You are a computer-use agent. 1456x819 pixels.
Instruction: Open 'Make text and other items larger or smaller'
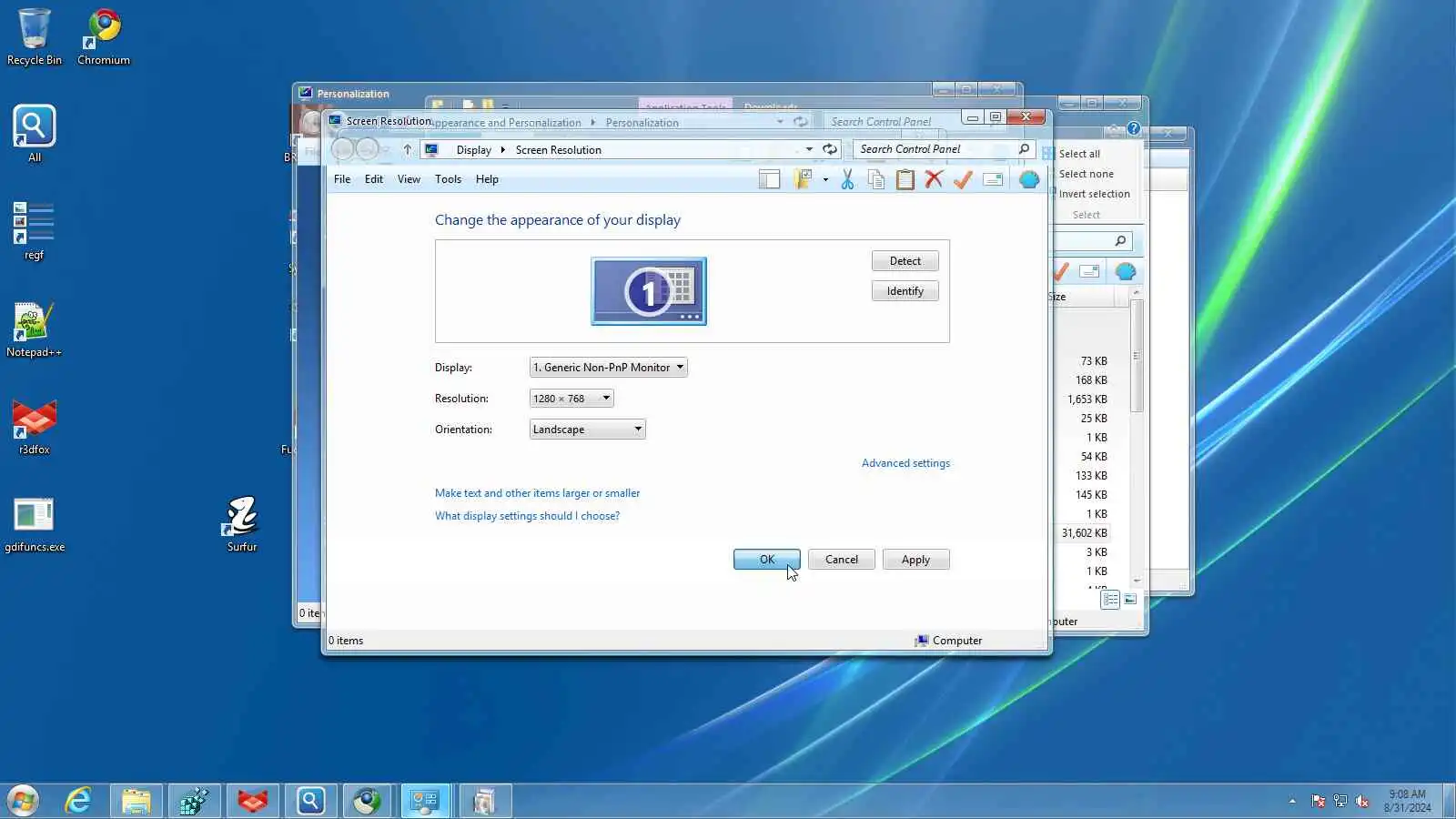tap(537, 493)
